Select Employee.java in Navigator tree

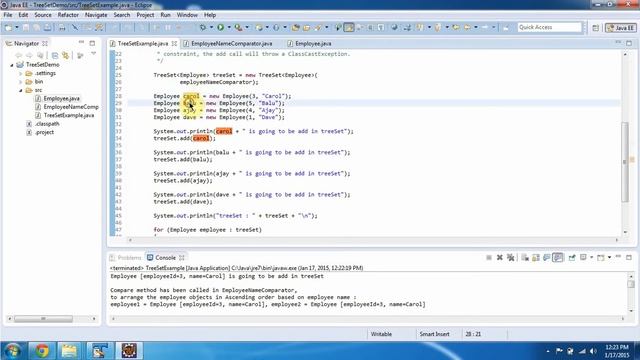pyautogui.click(x=61, y=98)
